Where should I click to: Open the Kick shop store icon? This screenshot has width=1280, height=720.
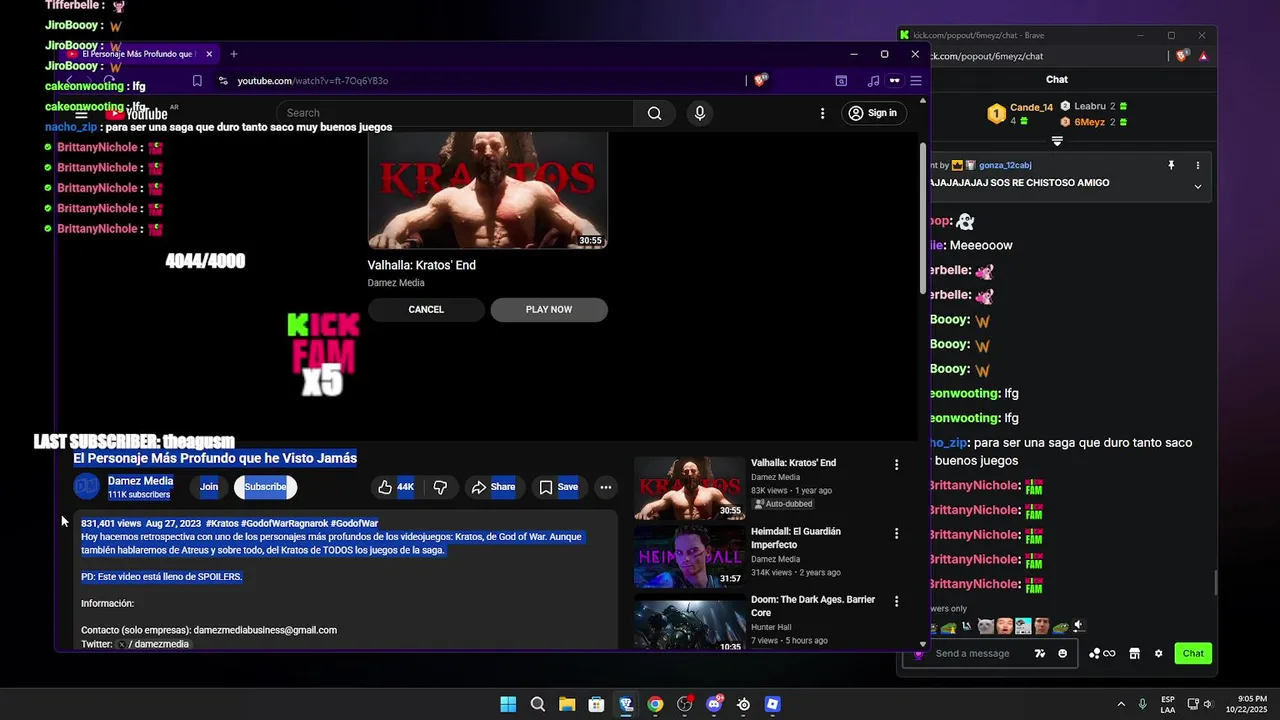1134,653
